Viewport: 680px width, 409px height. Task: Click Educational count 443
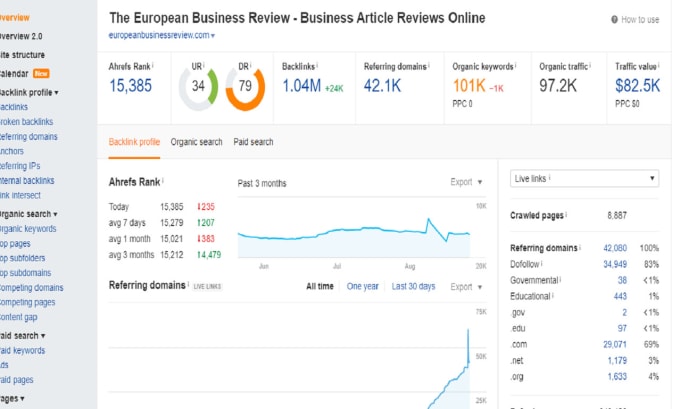620,296
